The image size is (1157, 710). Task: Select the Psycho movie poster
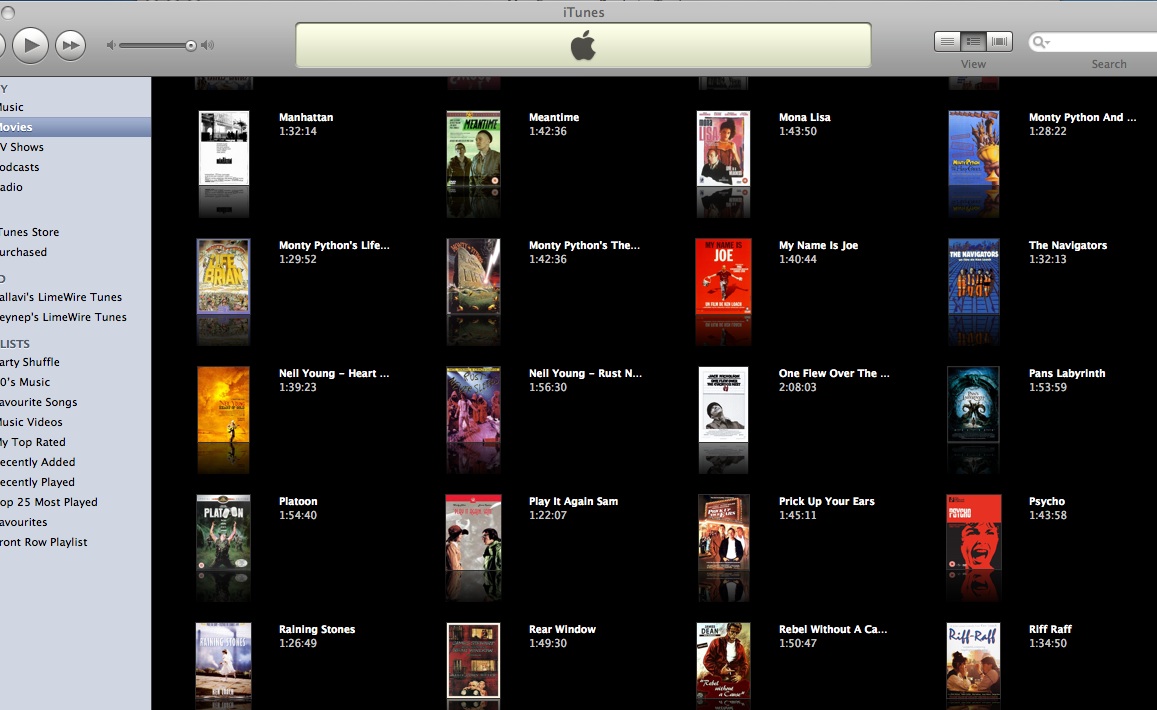pos(974,532)
